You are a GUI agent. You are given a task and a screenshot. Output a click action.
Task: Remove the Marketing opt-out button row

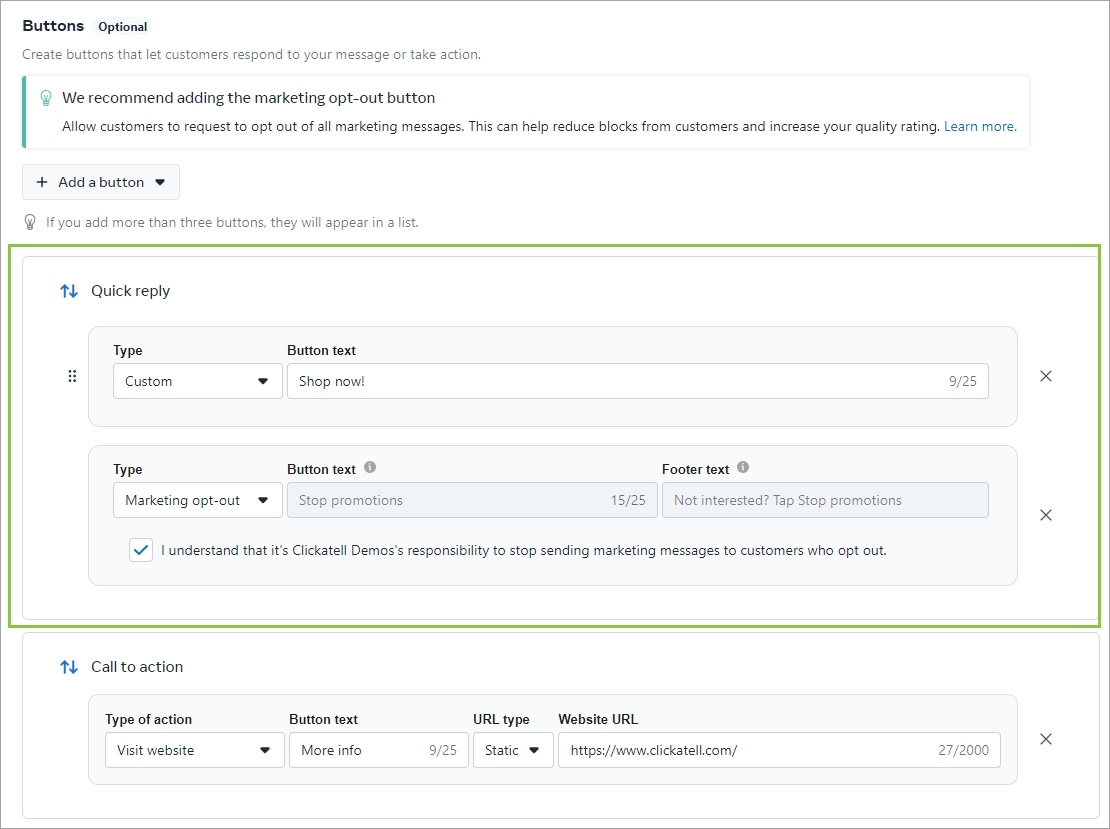(1046, 515)
